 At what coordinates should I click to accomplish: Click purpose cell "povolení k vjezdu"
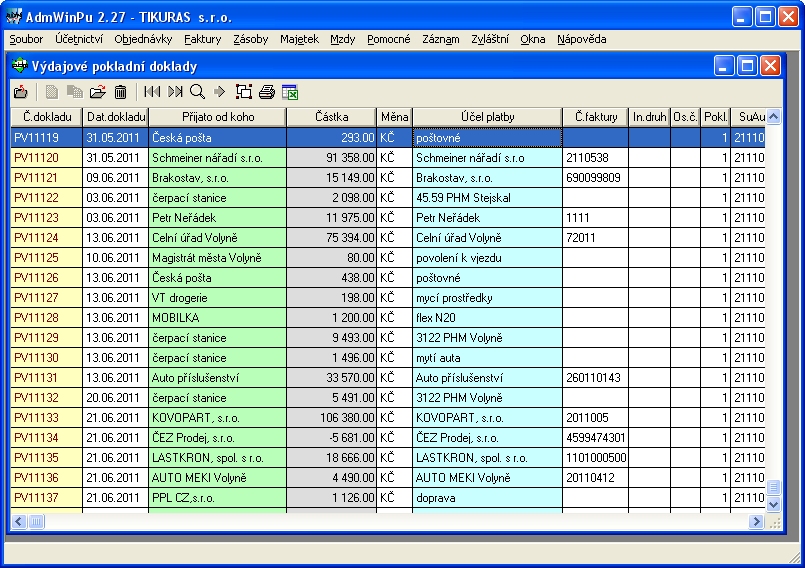(x=487, y=258)
